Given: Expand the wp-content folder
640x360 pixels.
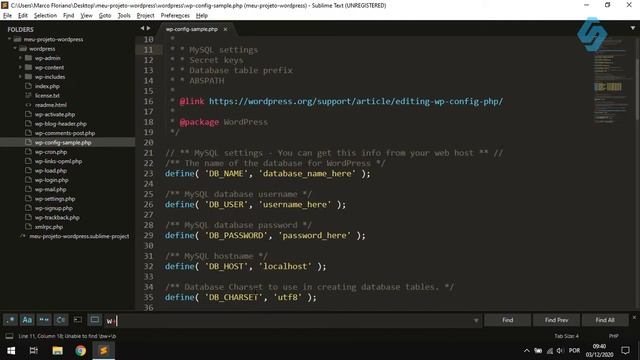Looking at the screenshot, I should [20, 67].
